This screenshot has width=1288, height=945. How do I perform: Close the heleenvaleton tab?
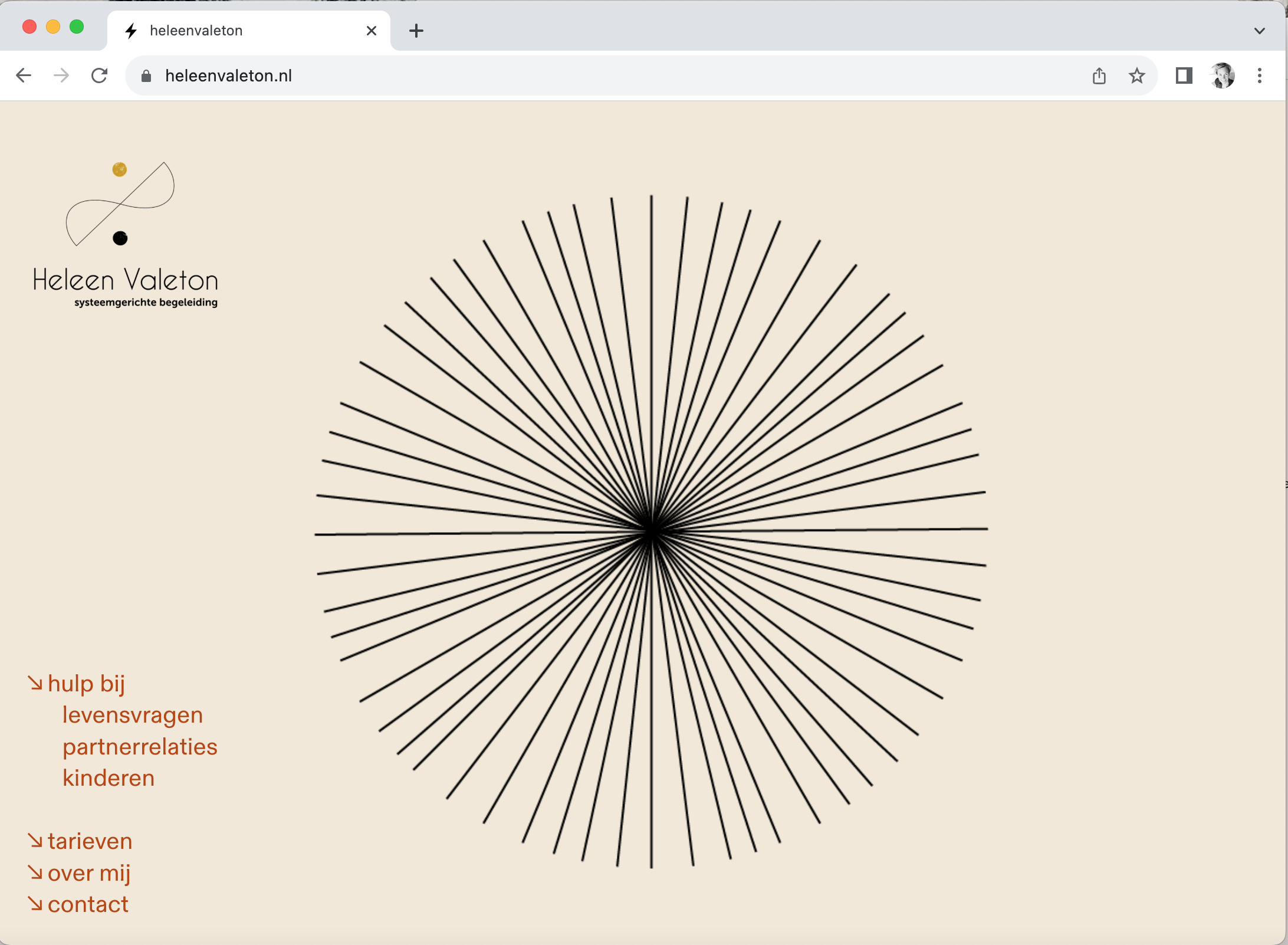pos(372,31)
